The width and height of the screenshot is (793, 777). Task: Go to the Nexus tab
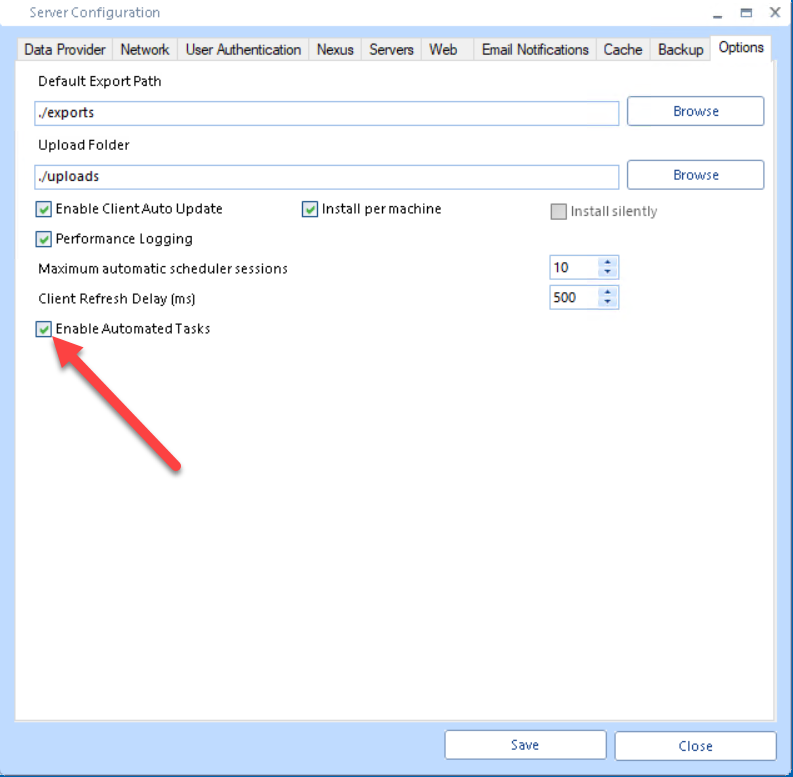pyautogui.click(x=335, y=50)
